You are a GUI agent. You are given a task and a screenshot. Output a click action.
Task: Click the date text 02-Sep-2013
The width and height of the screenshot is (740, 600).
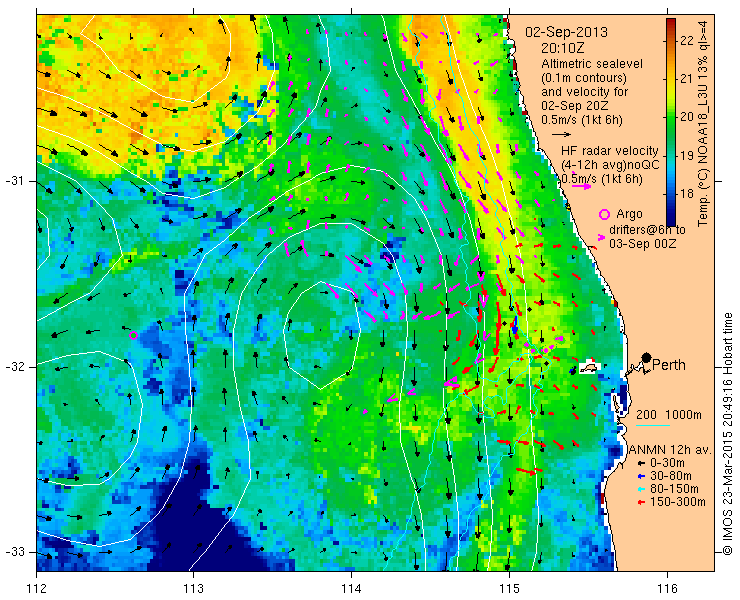coord(566,33)
